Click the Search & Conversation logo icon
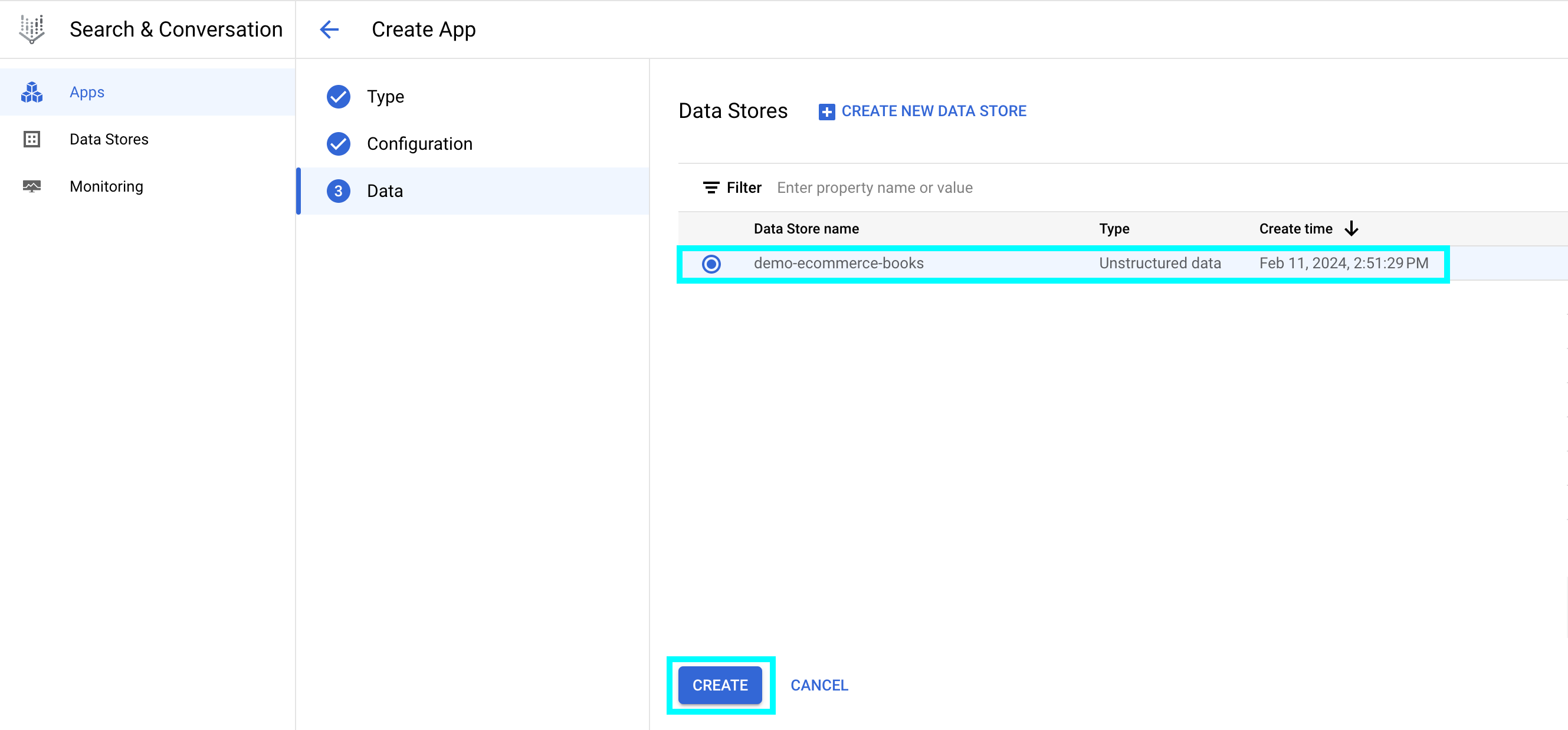The width and height of the screenshot is (1568, 730). point(32,28)
